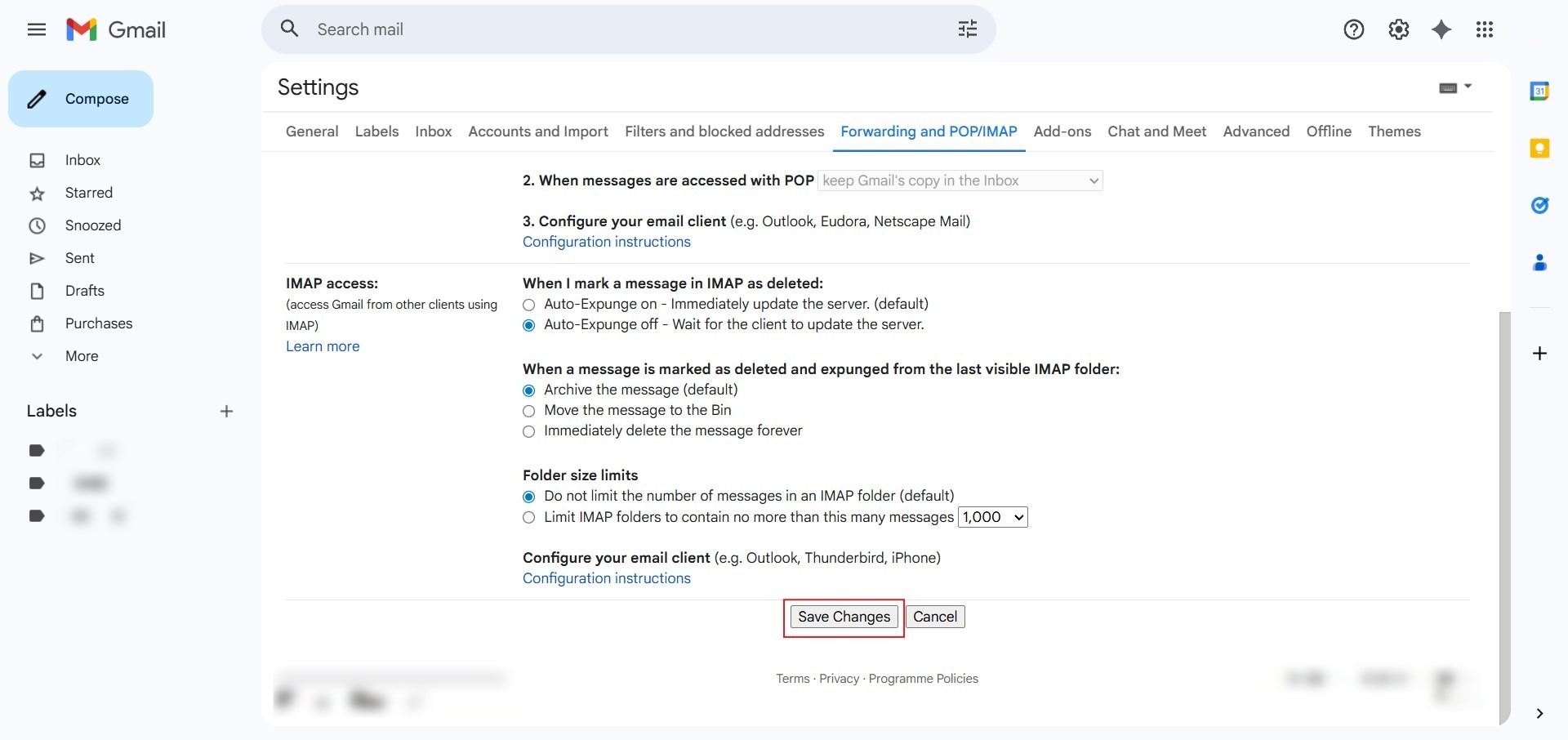Screen dimensions: 1568x740
Task: Open the Accounts and Import tab
Action: (x=537, y=132)
